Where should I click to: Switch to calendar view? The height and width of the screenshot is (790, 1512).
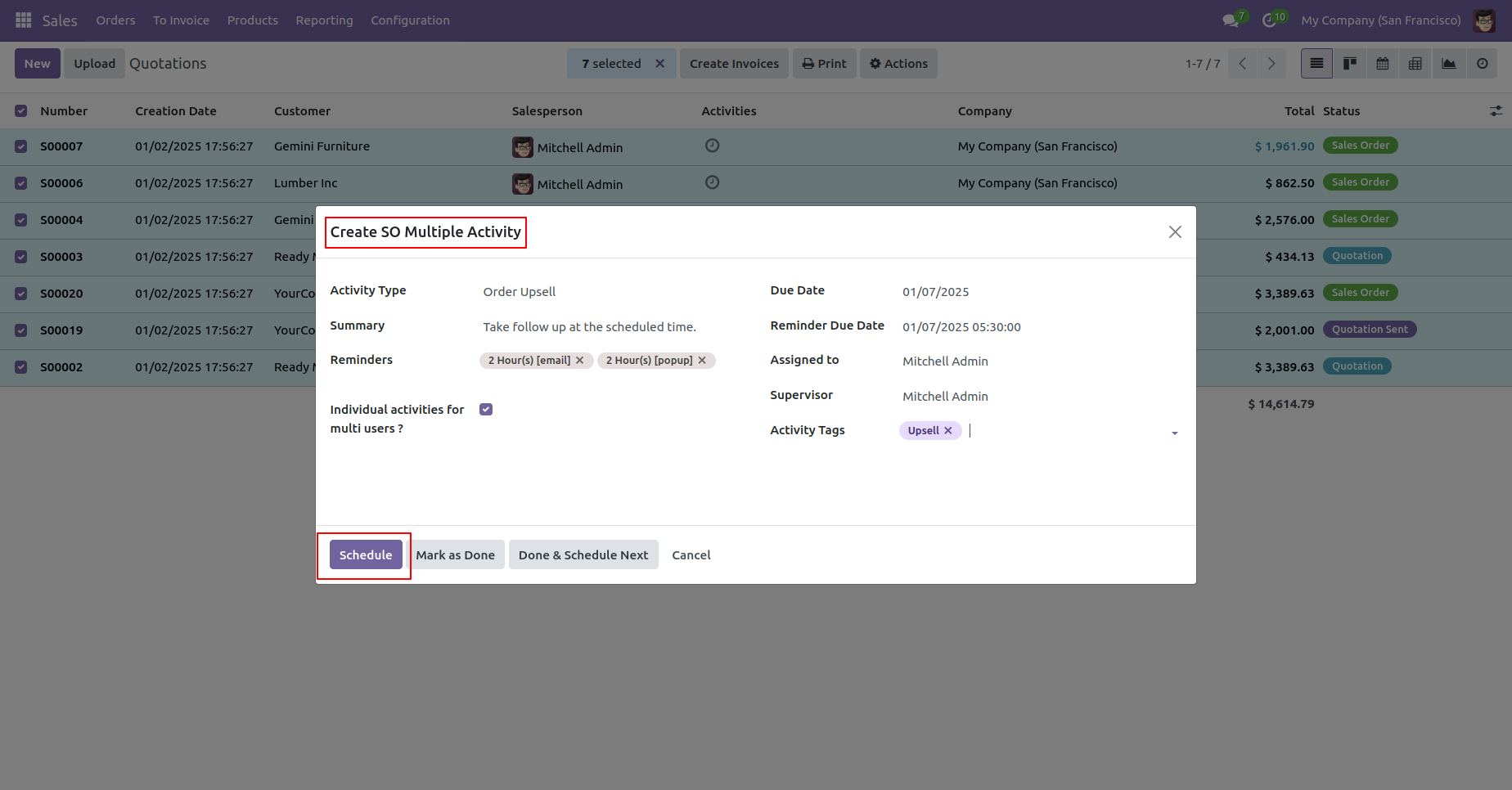[1383, 64]
